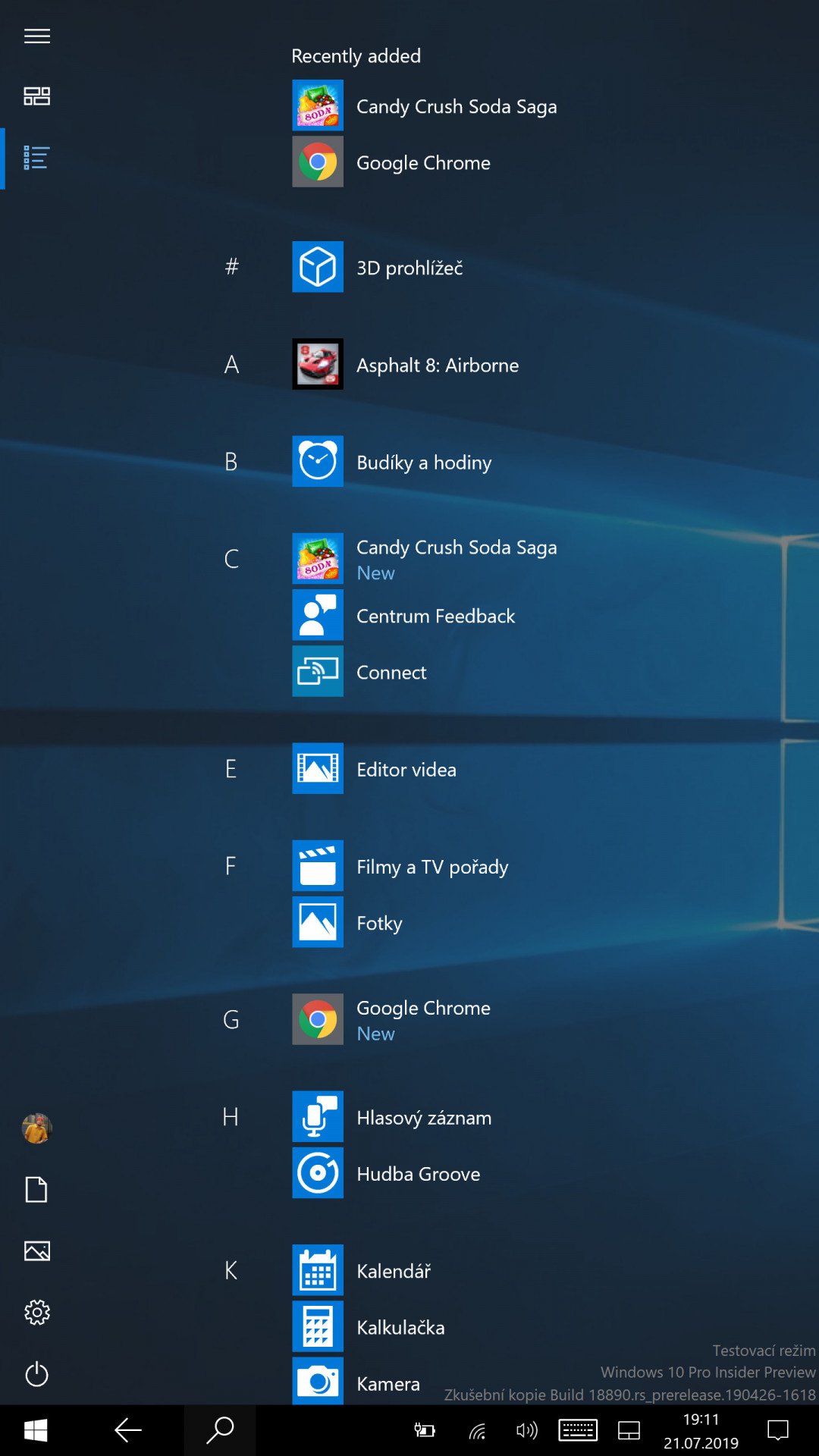The image size is (819, 1456).
Task: Open Editor videa app
Action: click(x=375, y=769)
